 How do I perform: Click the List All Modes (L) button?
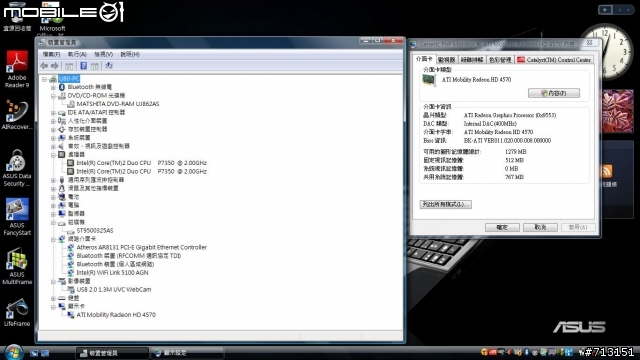(x=445, y=204)
